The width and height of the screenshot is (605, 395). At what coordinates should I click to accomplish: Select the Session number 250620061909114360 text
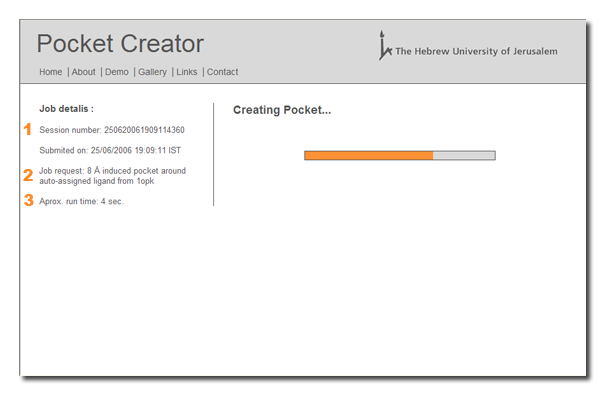[x=112, y=130]
